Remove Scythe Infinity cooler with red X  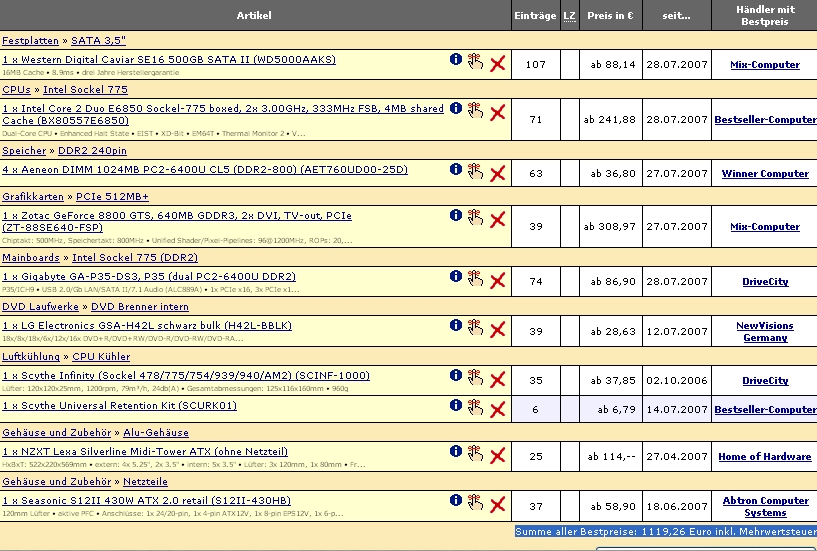click(498, 379)
